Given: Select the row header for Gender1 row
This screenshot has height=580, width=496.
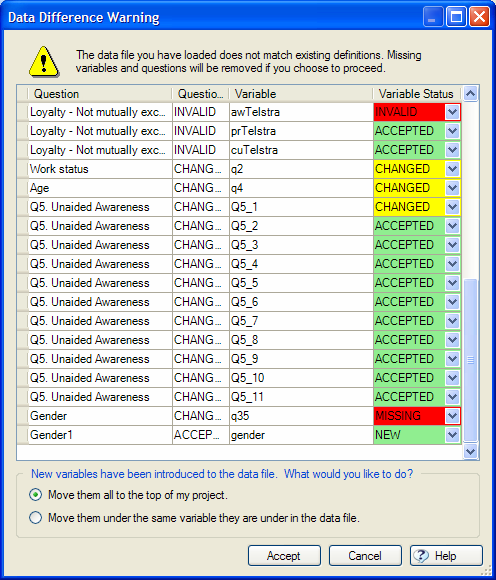Looking at the screenshot, I should pyautogui.click(x=23, y=435).
